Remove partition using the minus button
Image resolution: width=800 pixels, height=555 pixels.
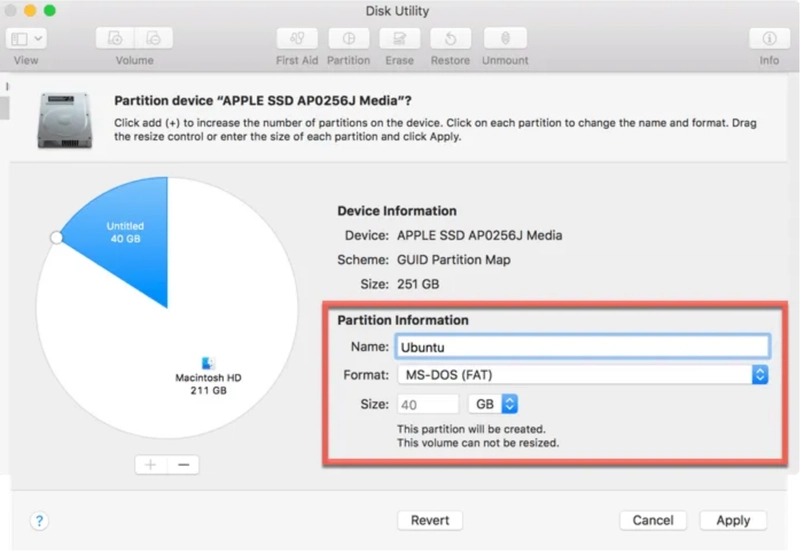pyautogui.click(x=183, y=465)
